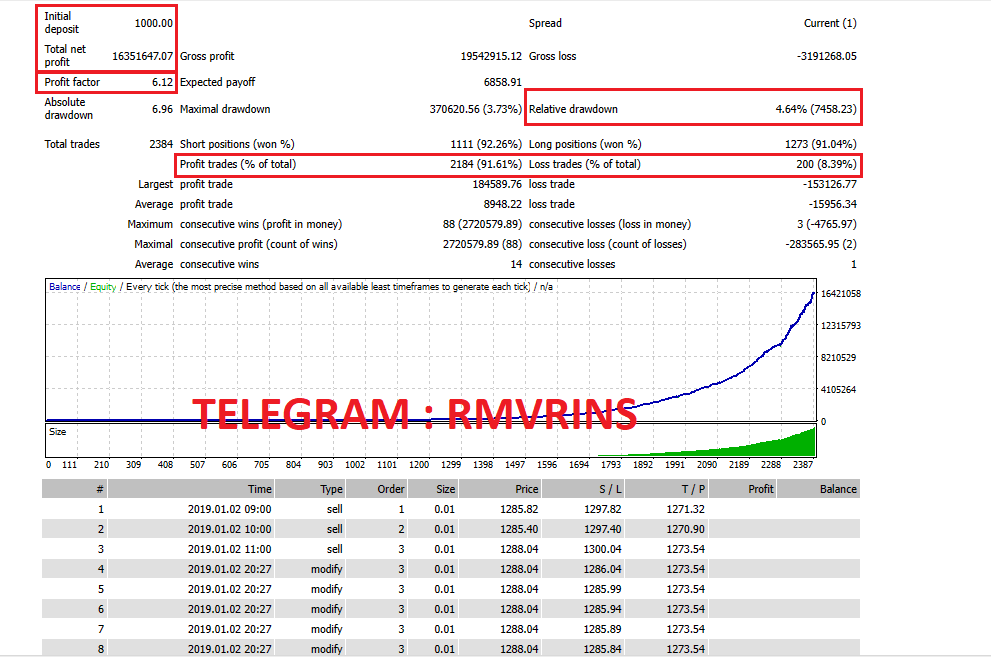Click the chart axis value 16421058
991x657 pixels.
point(841,294)
